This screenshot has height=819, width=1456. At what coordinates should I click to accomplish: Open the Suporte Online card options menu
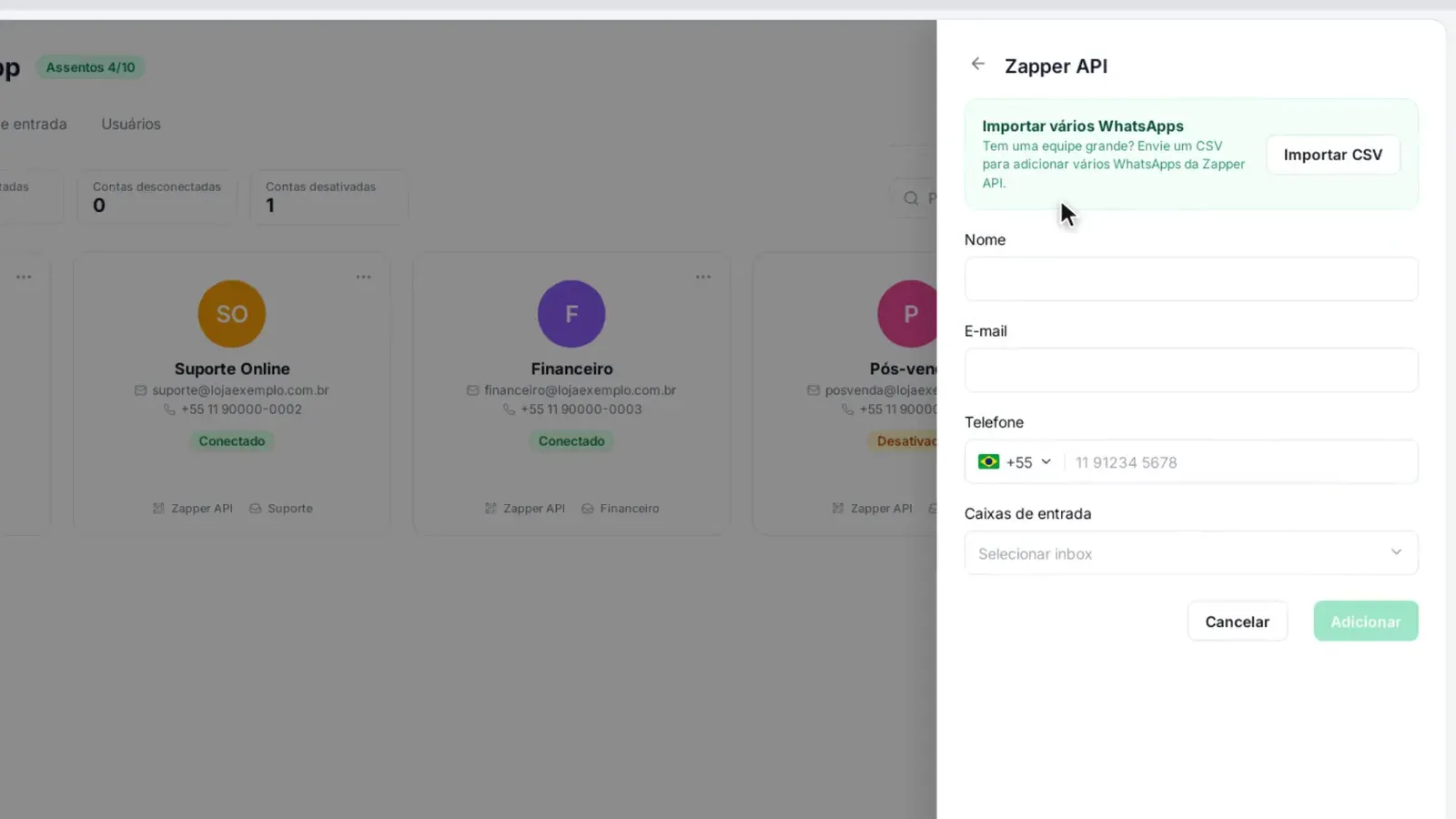(363, 277)
